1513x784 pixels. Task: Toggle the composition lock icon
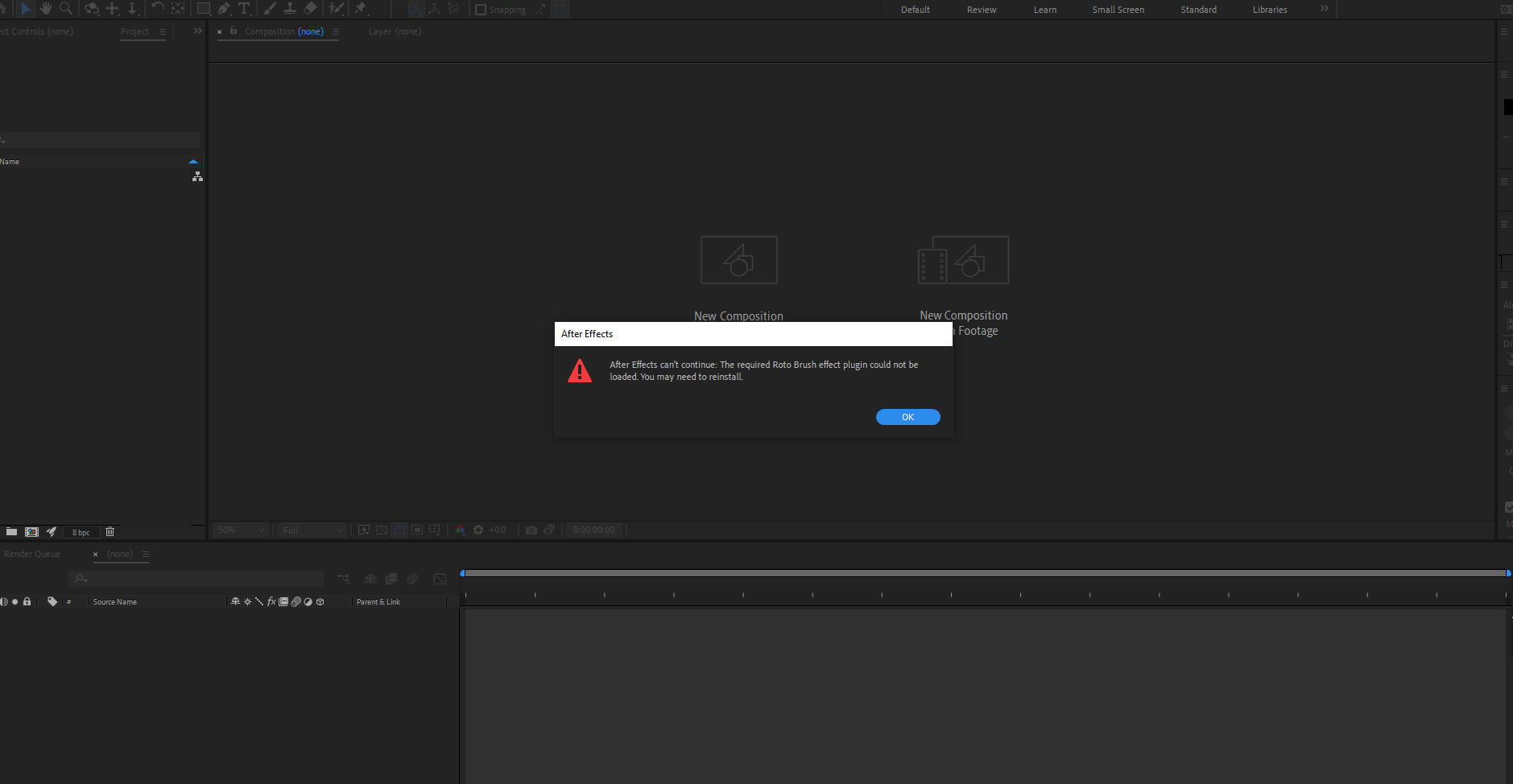(x=234, y=31)
